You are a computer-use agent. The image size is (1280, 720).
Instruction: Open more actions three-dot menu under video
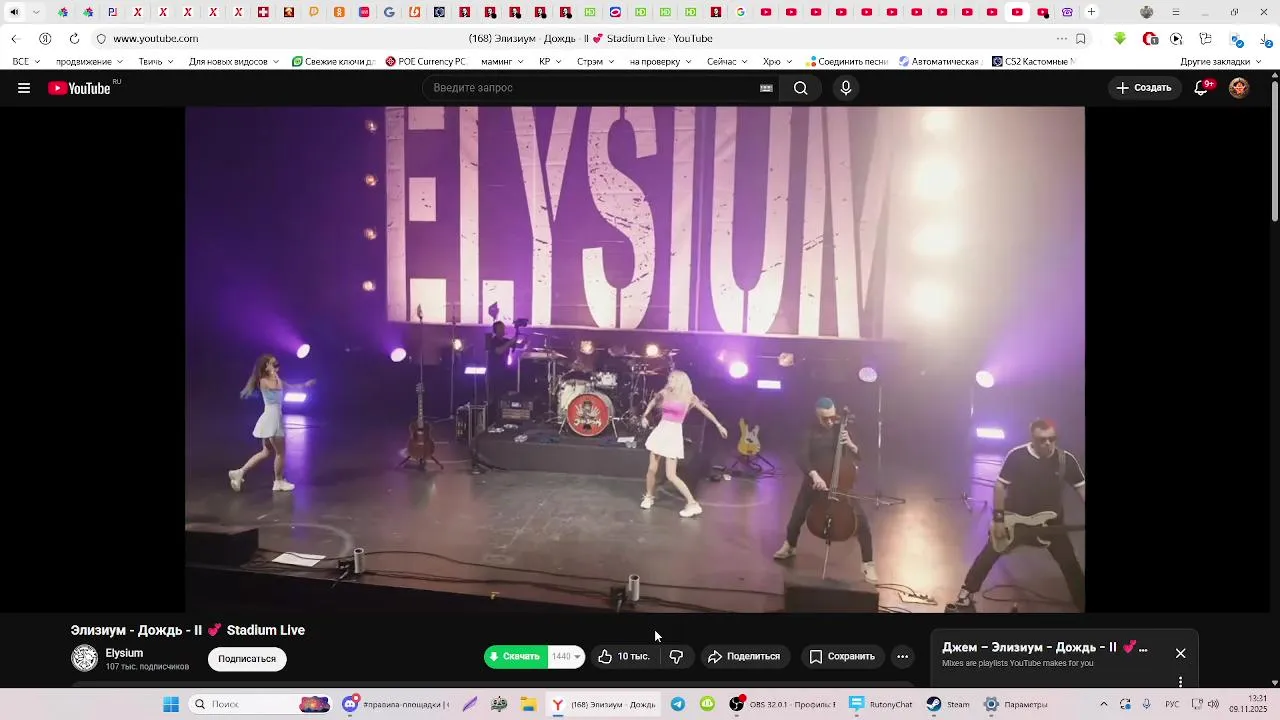click(902, 657)
